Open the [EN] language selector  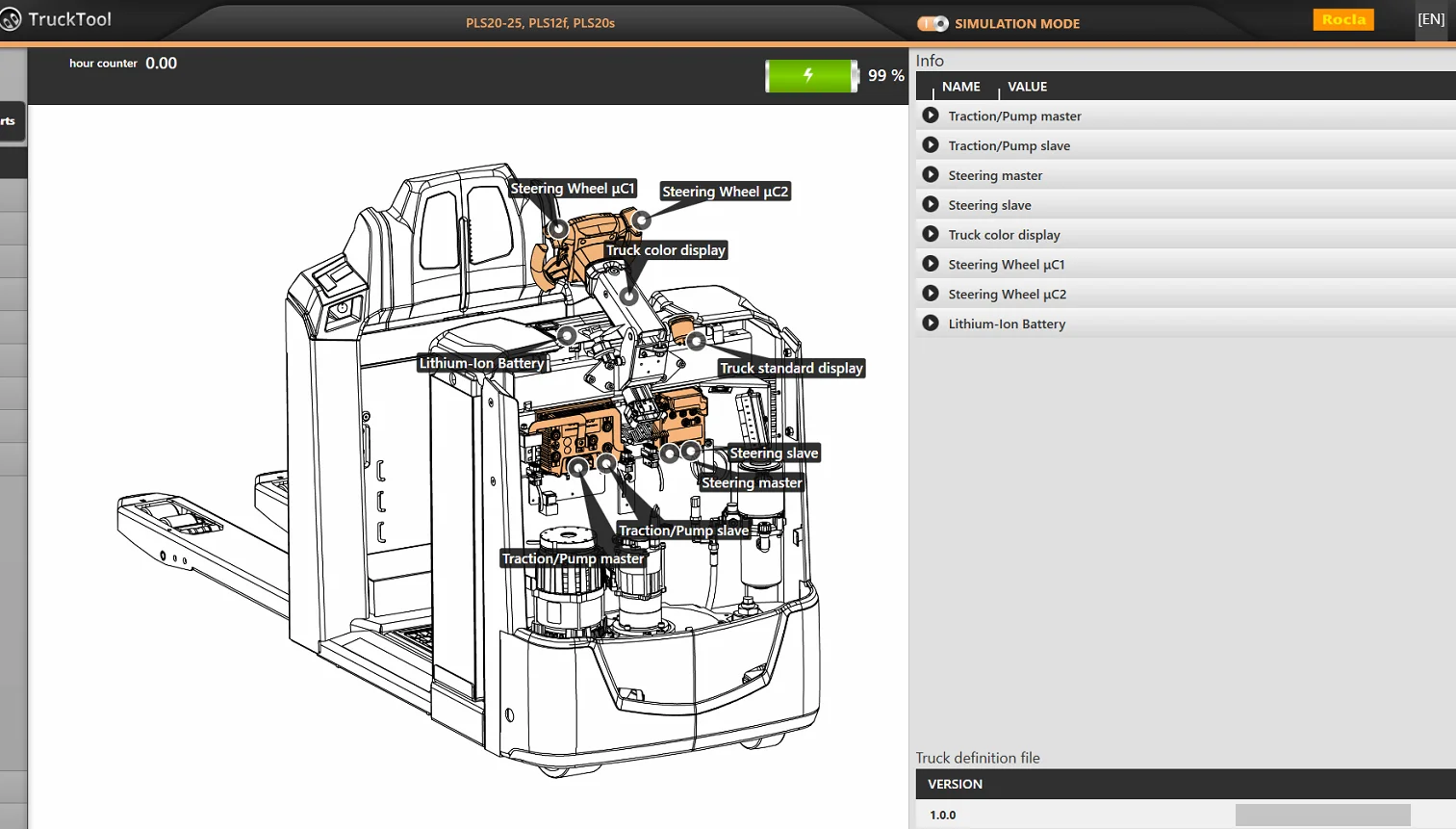pos(1431,18)
